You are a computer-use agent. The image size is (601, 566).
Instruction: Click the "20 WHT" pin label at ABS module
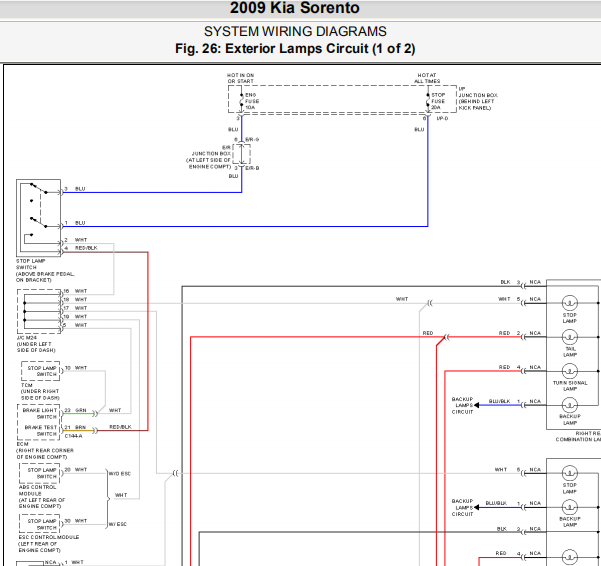pyautogui.click(x=76, y=470)
